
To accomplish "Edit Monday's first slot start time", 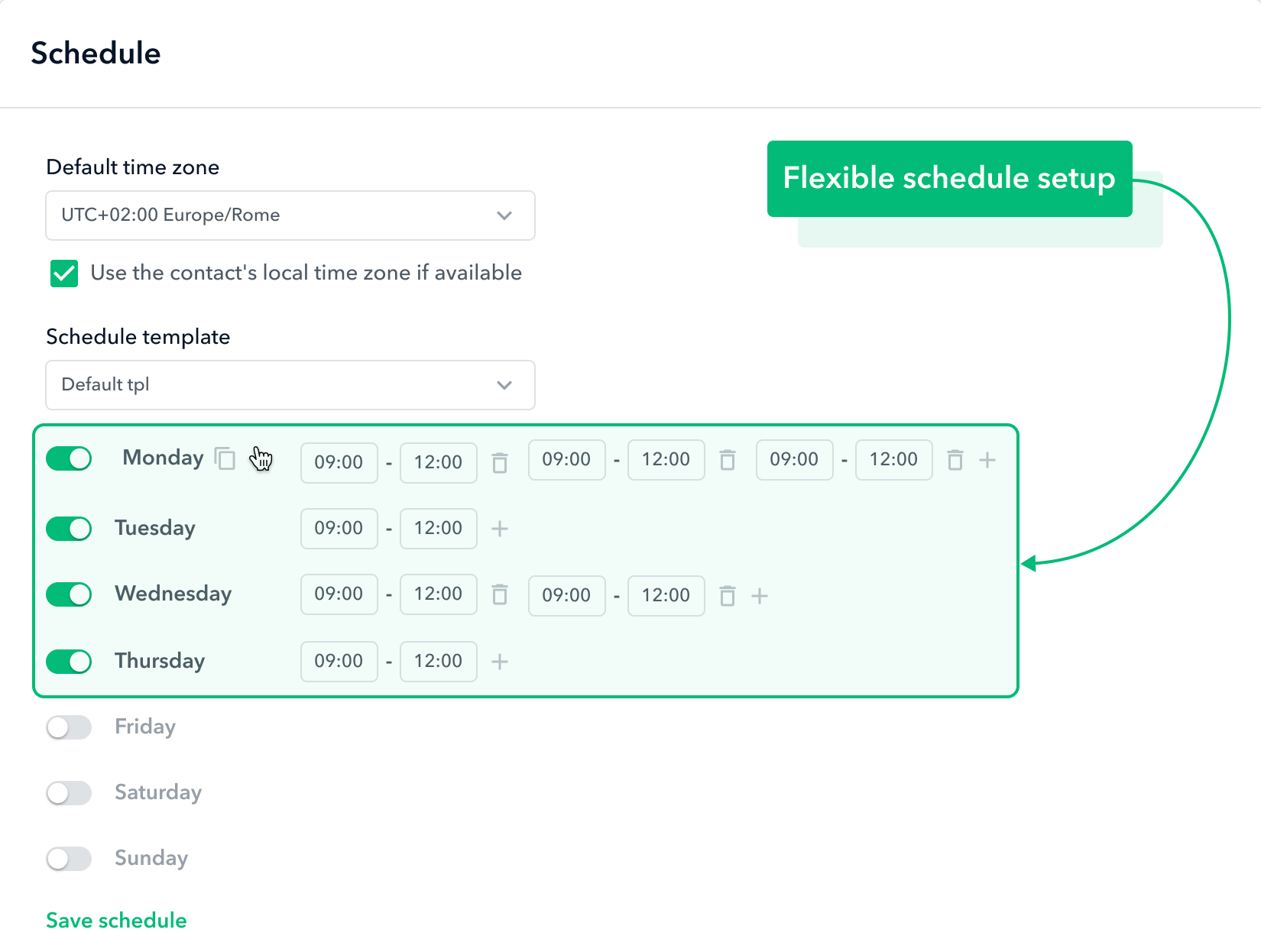I will click(339, 463).
